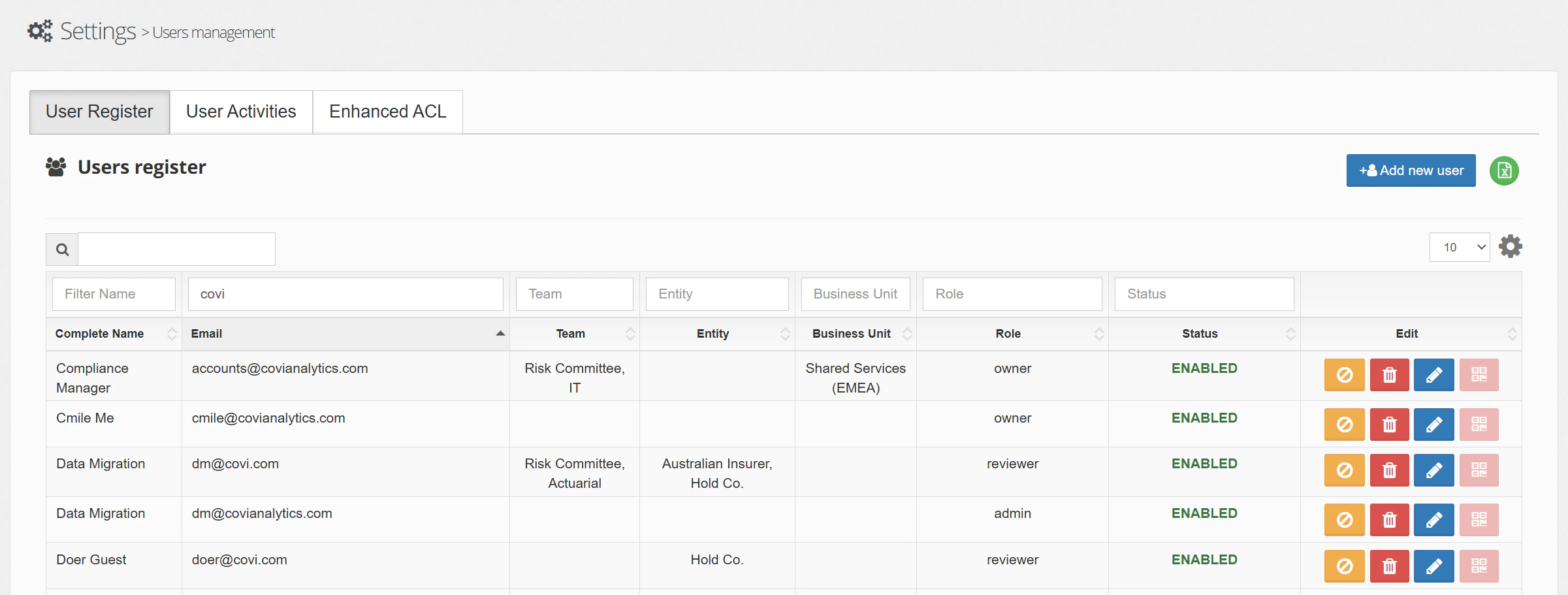Screen dimensions: 1568x595
Task: Edit user dm@covi.com
Action: 1434,470
